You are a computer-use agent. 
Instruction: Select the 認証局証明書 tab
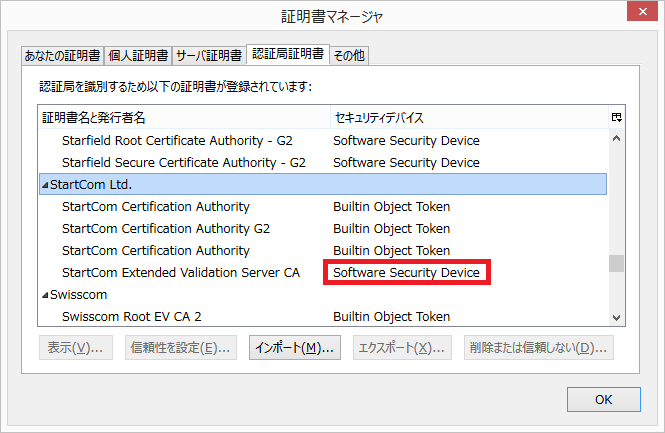pyautogui.click(x=288, y=54)
